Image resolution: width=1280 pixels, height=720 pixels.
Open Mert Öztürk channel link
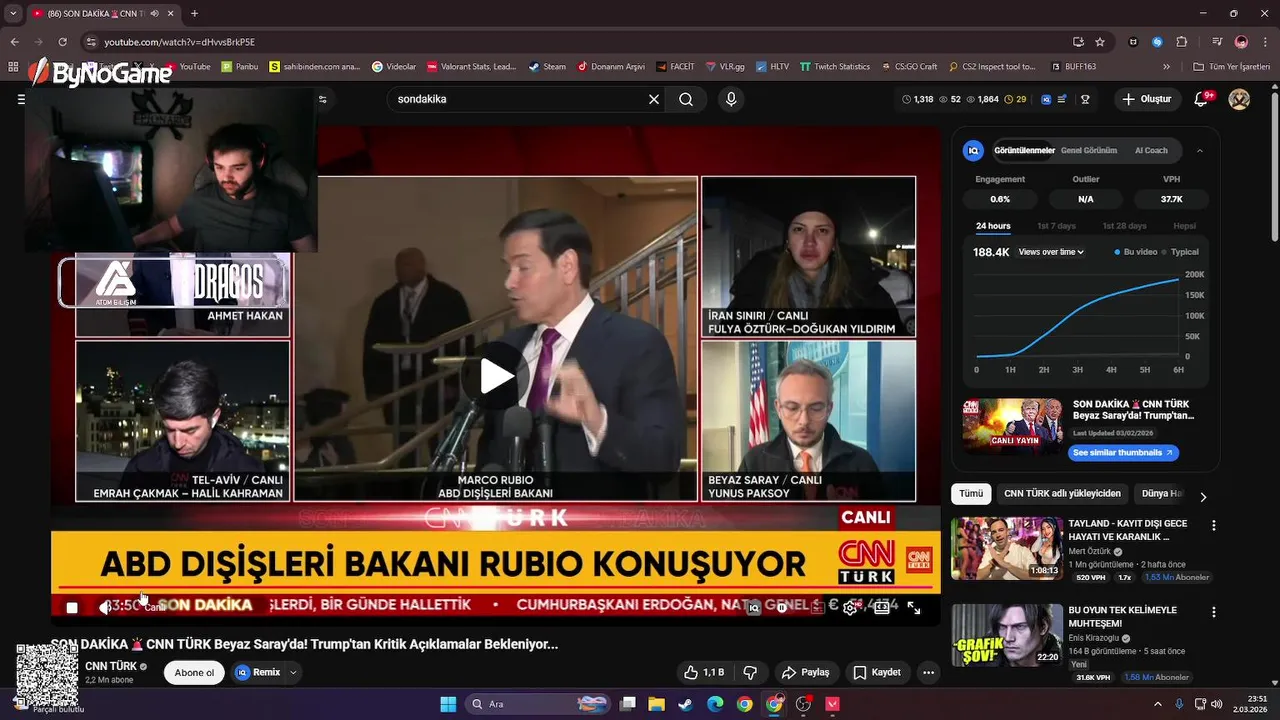(x=1090, y=551)
